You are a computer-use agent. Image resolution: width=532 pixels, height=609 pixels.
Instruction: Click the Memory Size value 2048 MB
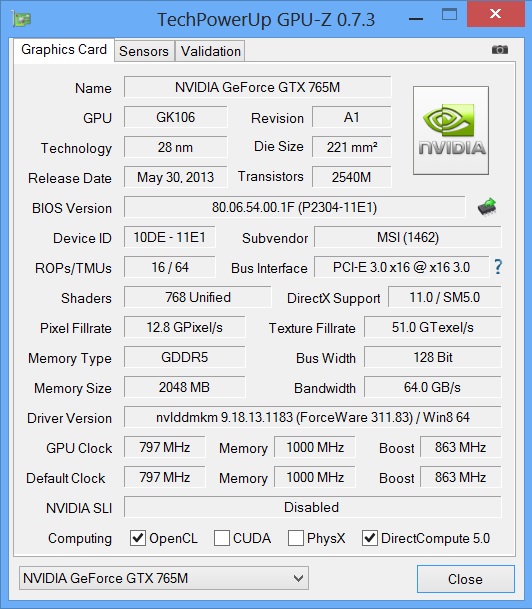tap(184, 387)
